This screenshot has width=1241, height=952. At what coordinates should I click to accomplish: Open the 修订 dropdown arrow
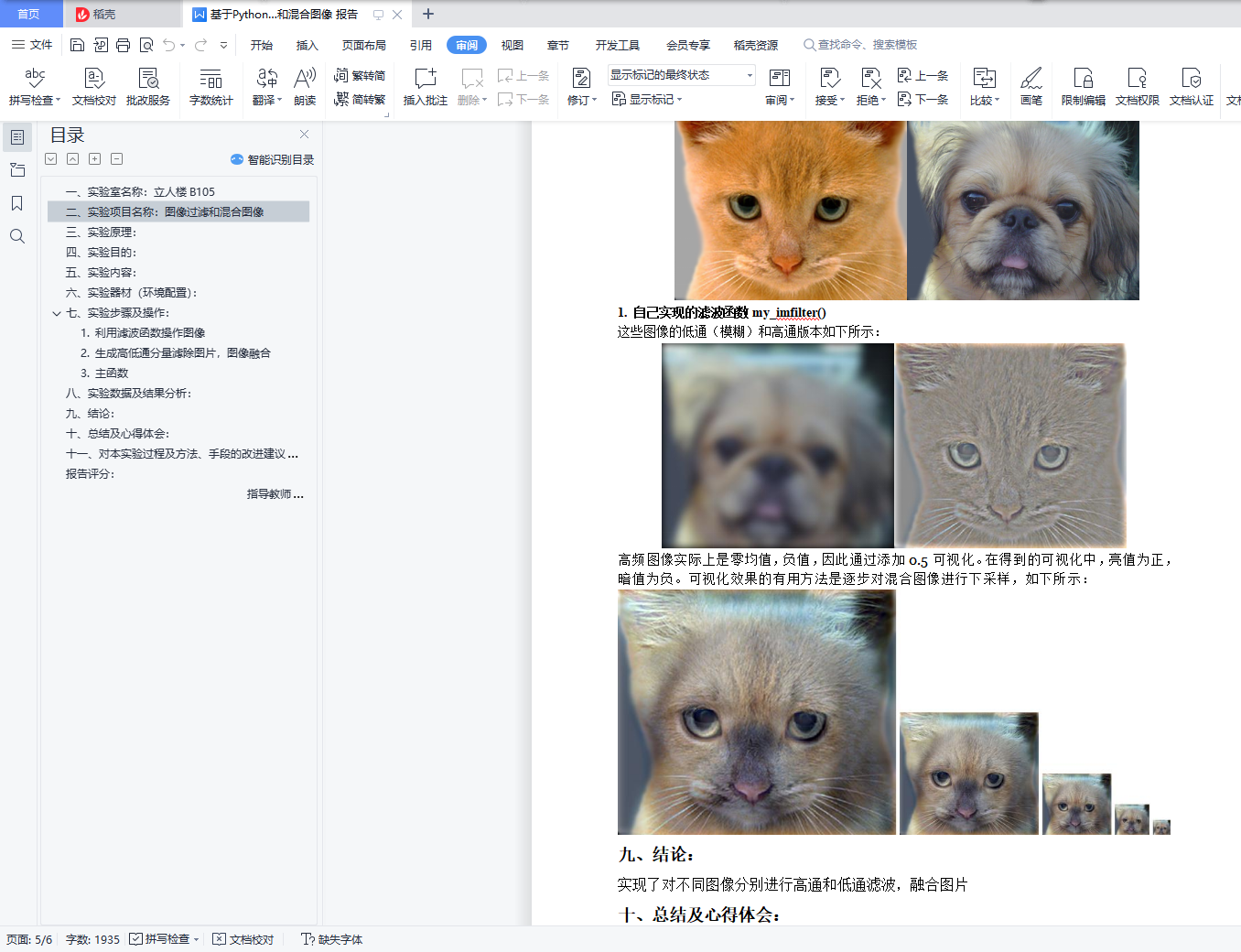click(x=594, y=101)
